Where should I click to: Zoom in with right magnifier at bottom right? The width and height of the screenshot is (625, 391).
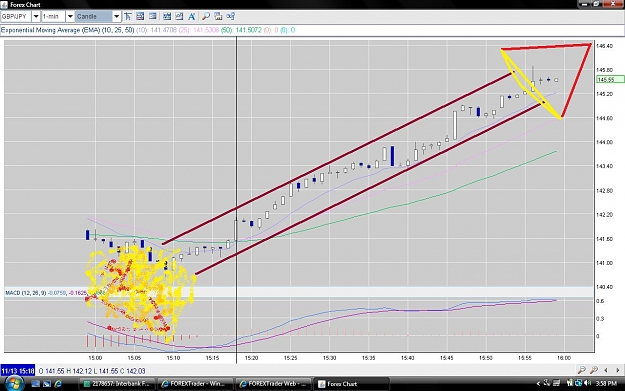click(594, 370)
